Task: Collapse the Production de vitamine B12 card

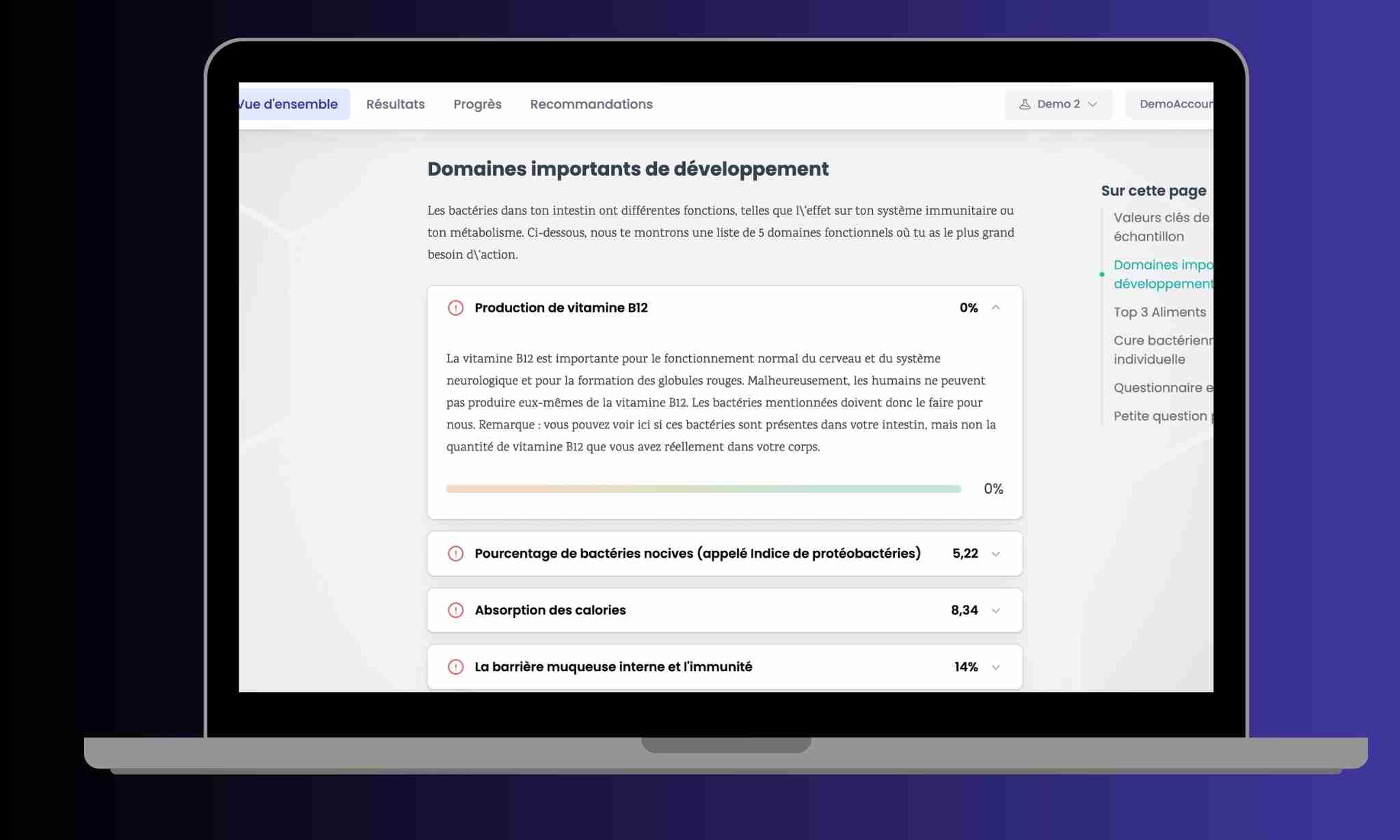Action: pos(995,308)
